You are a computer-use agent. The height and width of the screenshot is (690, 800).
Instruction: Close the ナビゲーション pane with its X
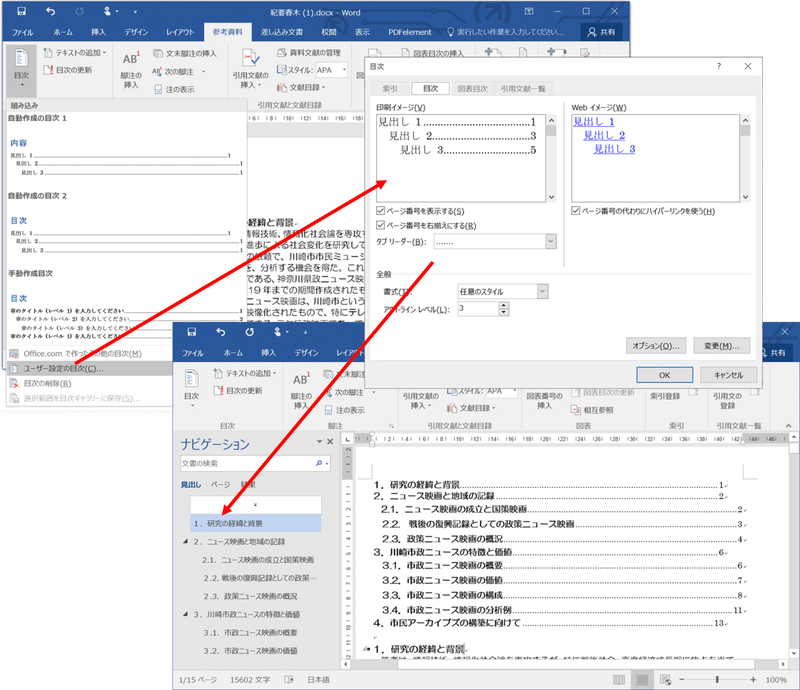[x=330, y=442]
